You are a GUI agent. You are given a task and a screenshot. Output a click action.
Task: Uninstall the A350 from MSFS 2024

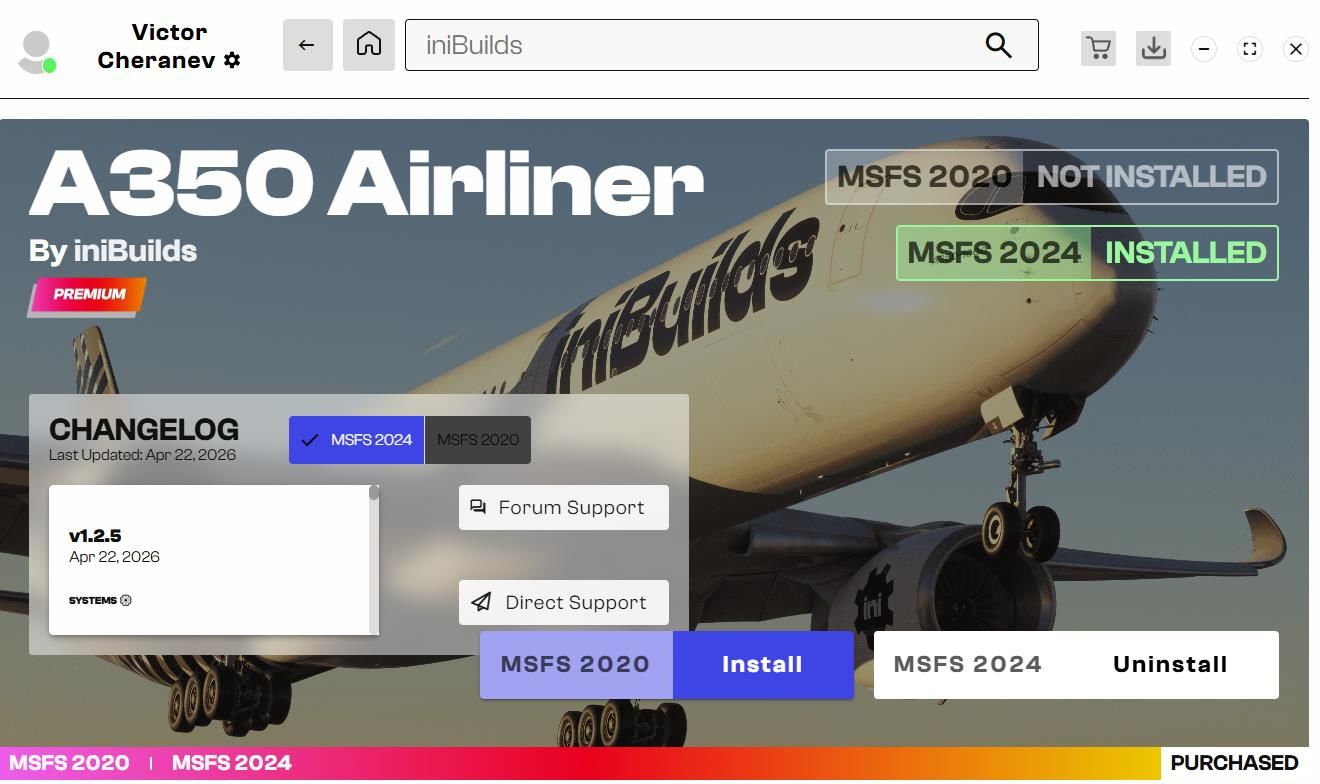[1169, 665]
